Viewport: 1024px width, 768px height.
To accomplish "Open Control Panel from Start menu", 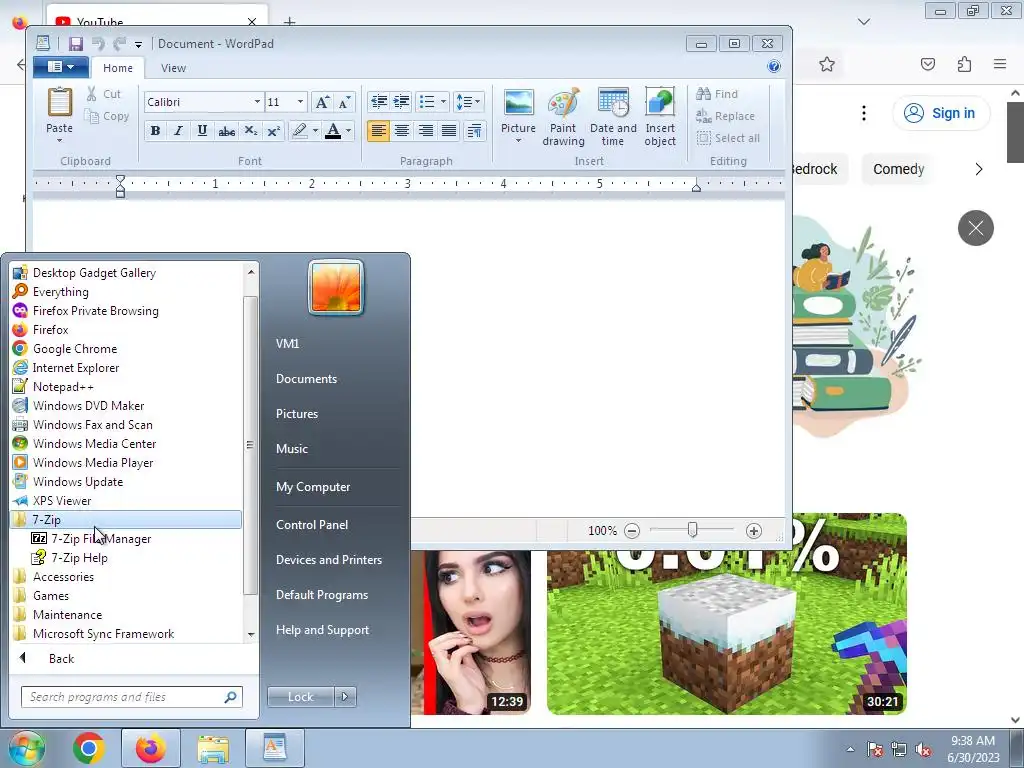I will click(312, 524).
